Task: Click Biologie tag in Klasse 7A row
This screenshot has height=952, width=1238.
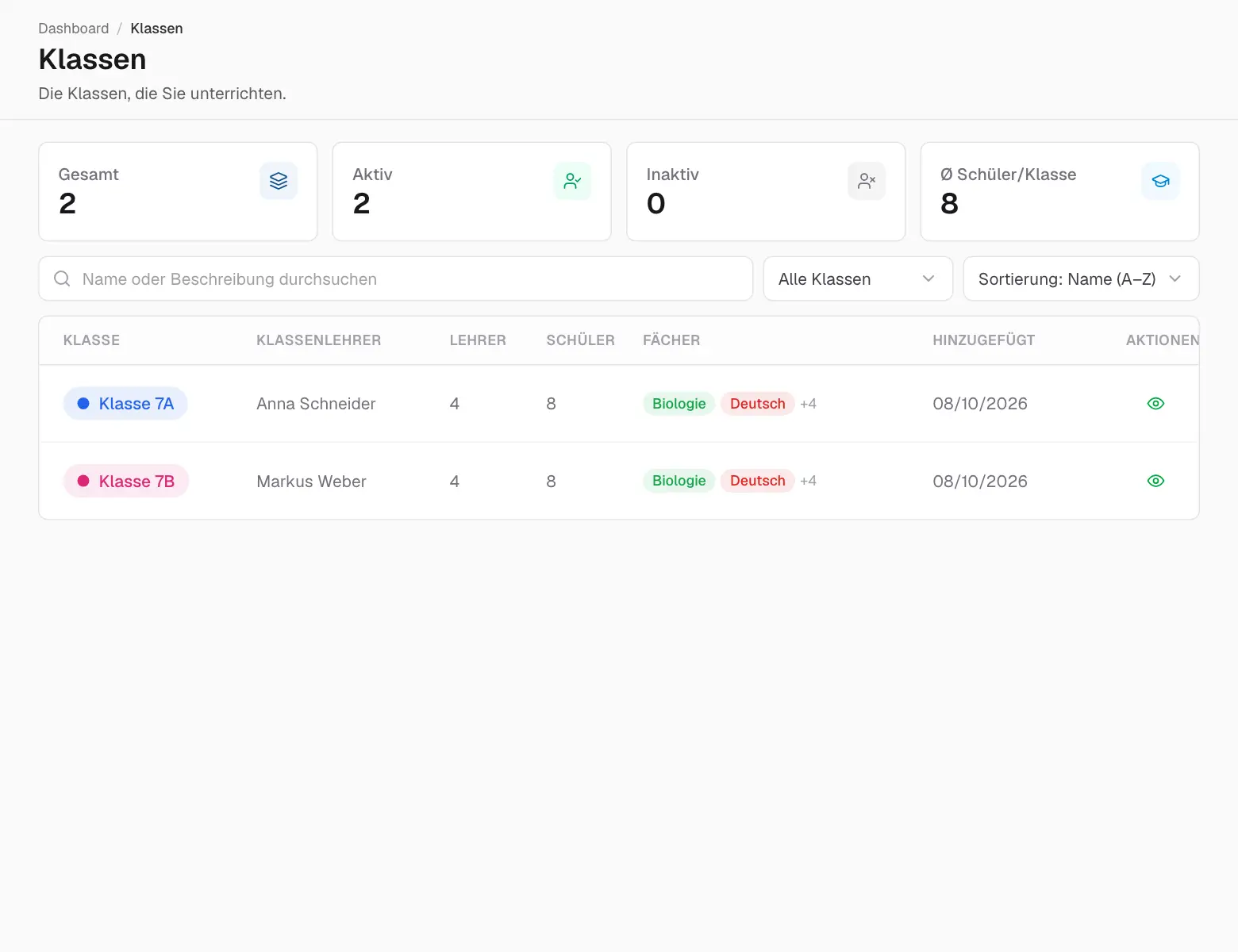Action: [679, 404]
